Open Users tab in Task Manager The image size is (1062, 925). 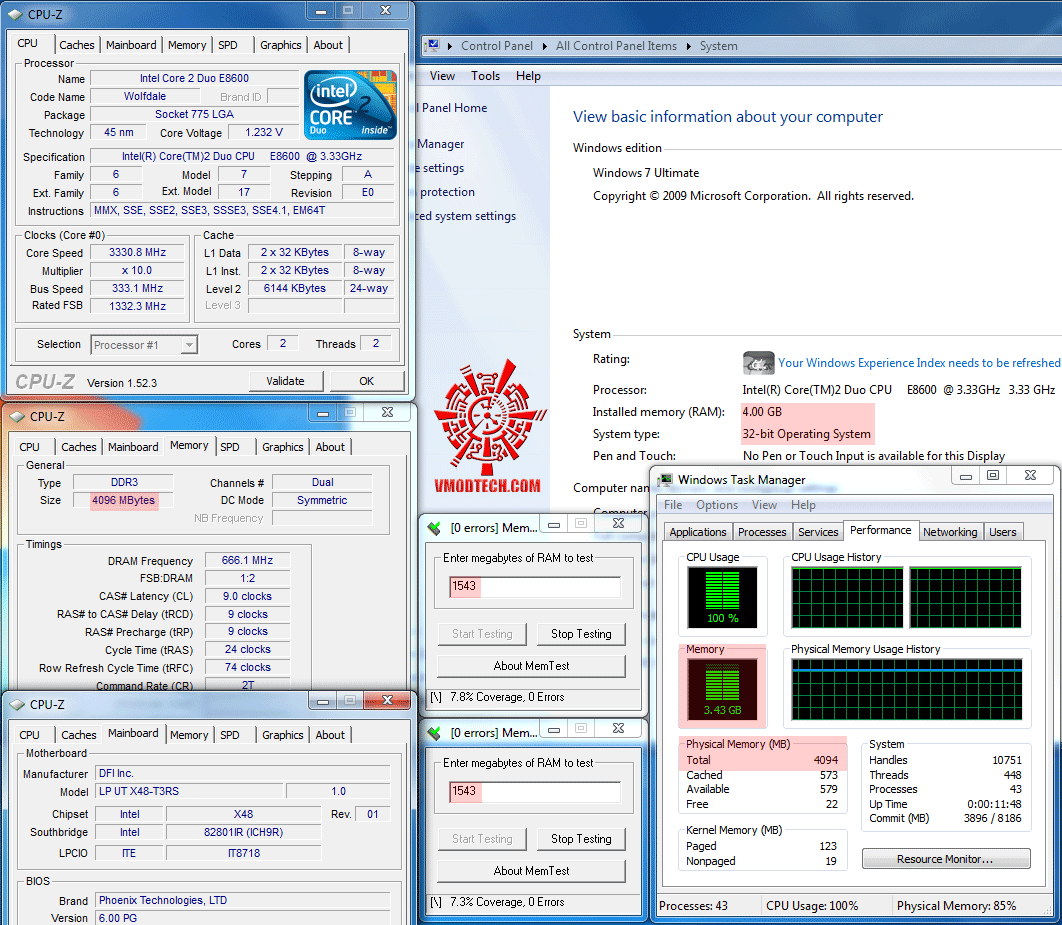point(1002,532)
